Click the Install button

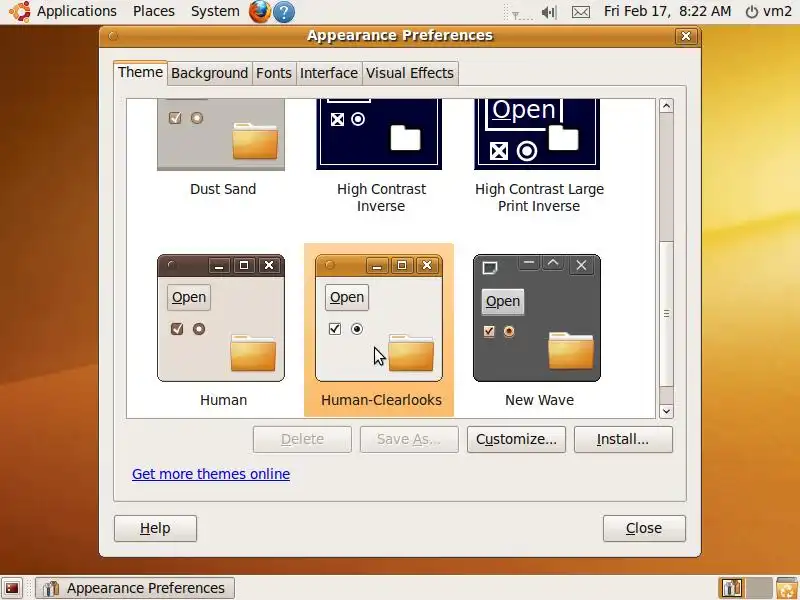pos(623,439)
